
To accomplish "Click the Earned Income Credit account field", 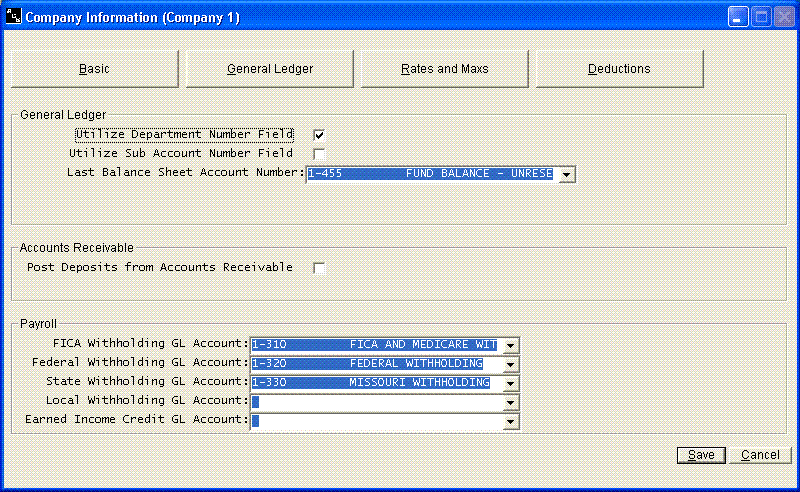I will point(375,421).
